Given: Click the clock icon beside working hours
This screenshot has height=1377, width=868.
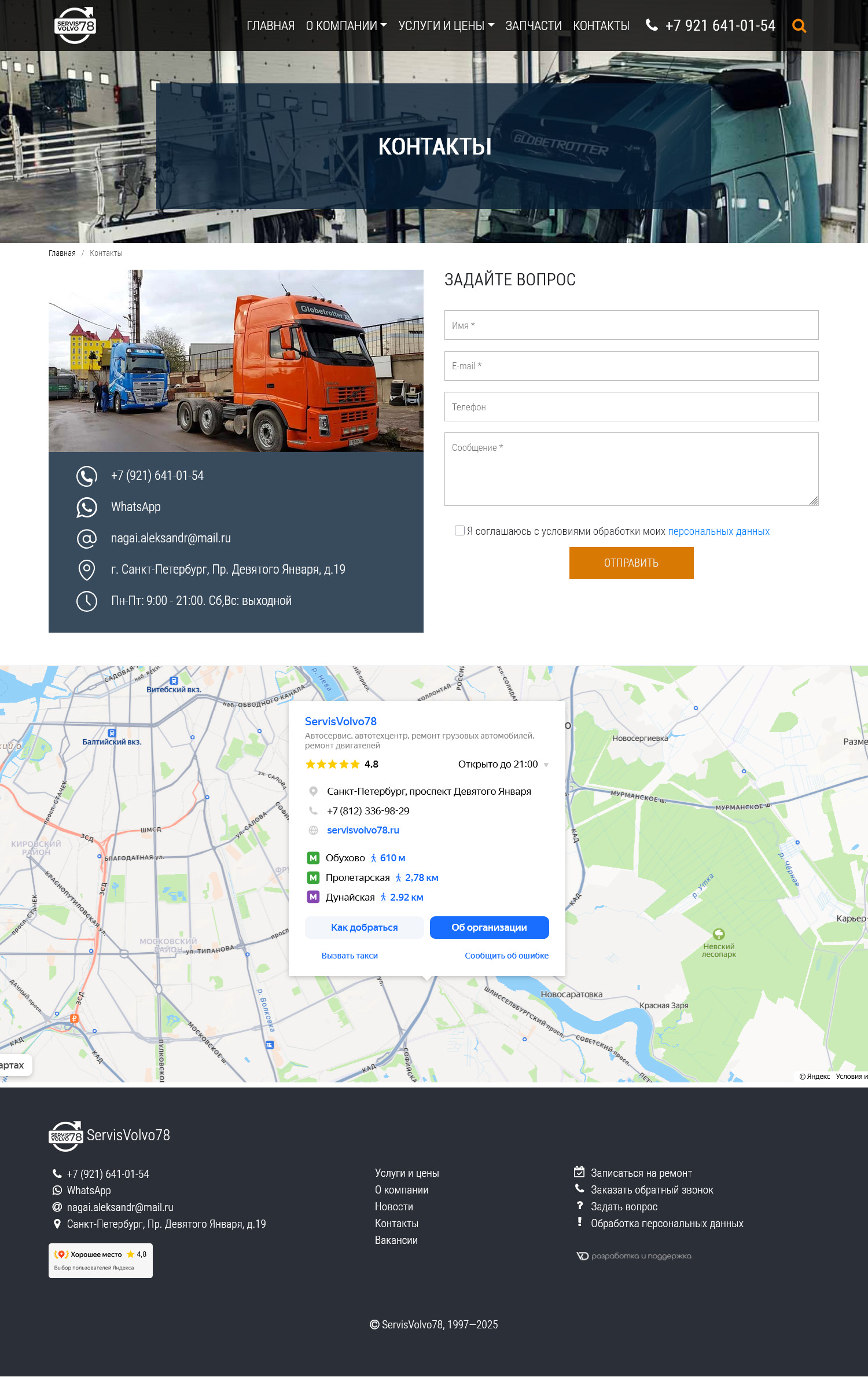Looking at the screenshot, I should pyautogui.click(x=87, y=601).
